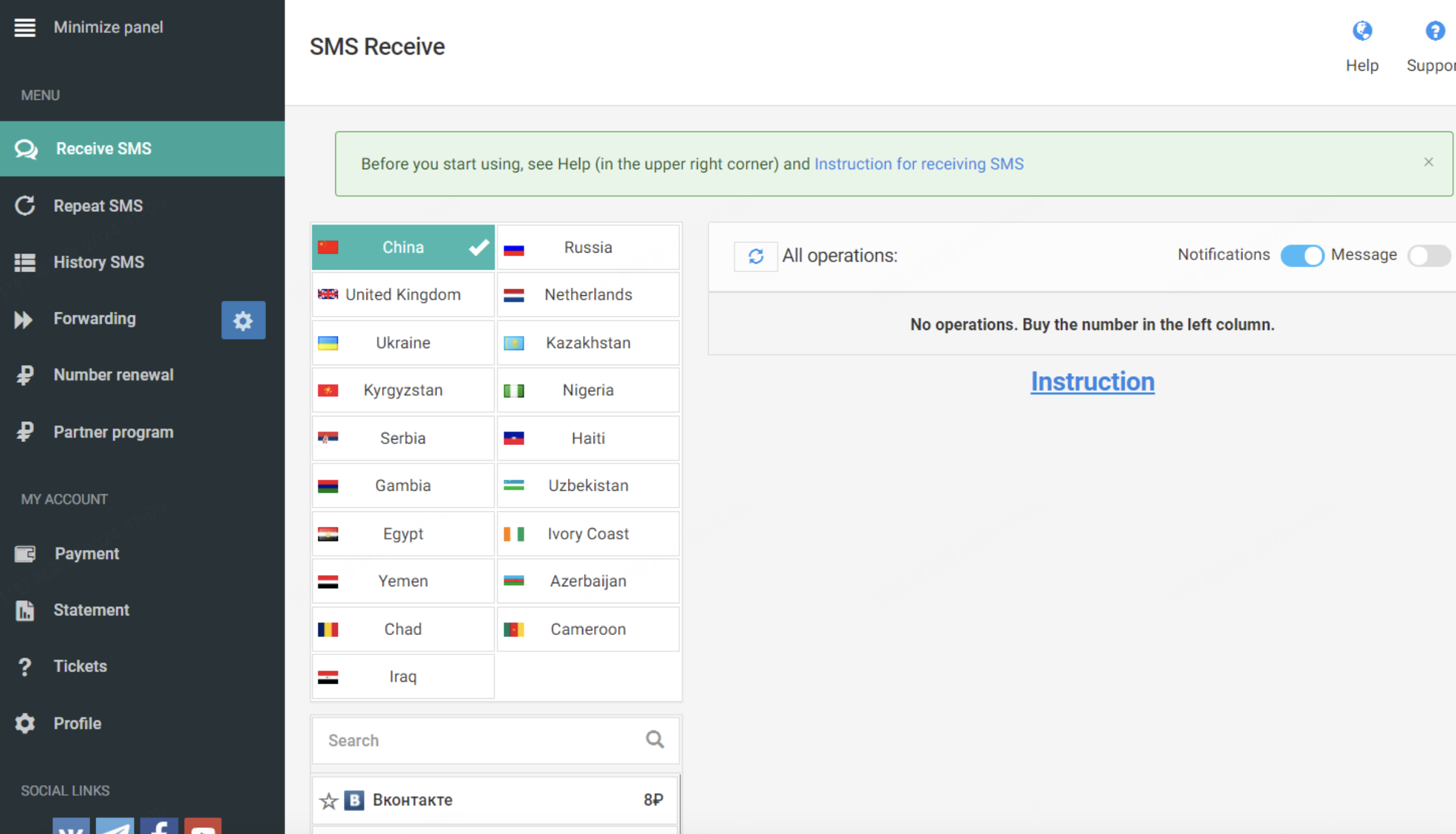Star Вконтакте as a favorite service
This screenshot has height=834, width=1456.
pyautogui.click(x=329, y=801)
